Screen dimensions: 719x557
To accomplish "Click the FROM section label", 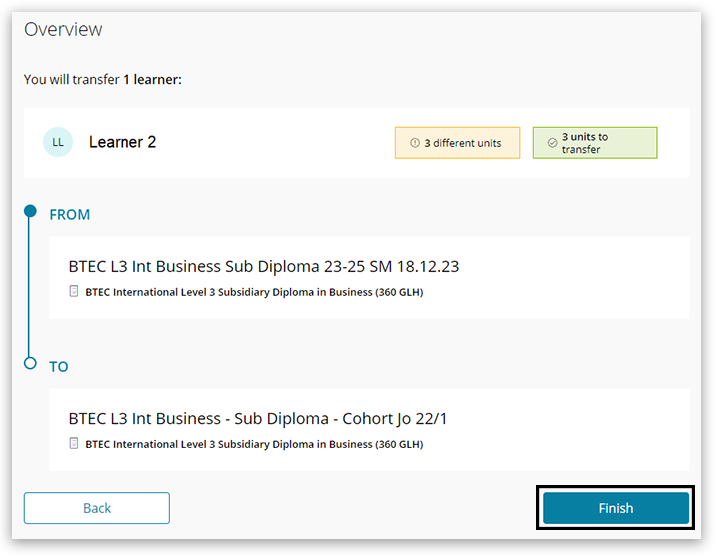I will pos(70,215).
